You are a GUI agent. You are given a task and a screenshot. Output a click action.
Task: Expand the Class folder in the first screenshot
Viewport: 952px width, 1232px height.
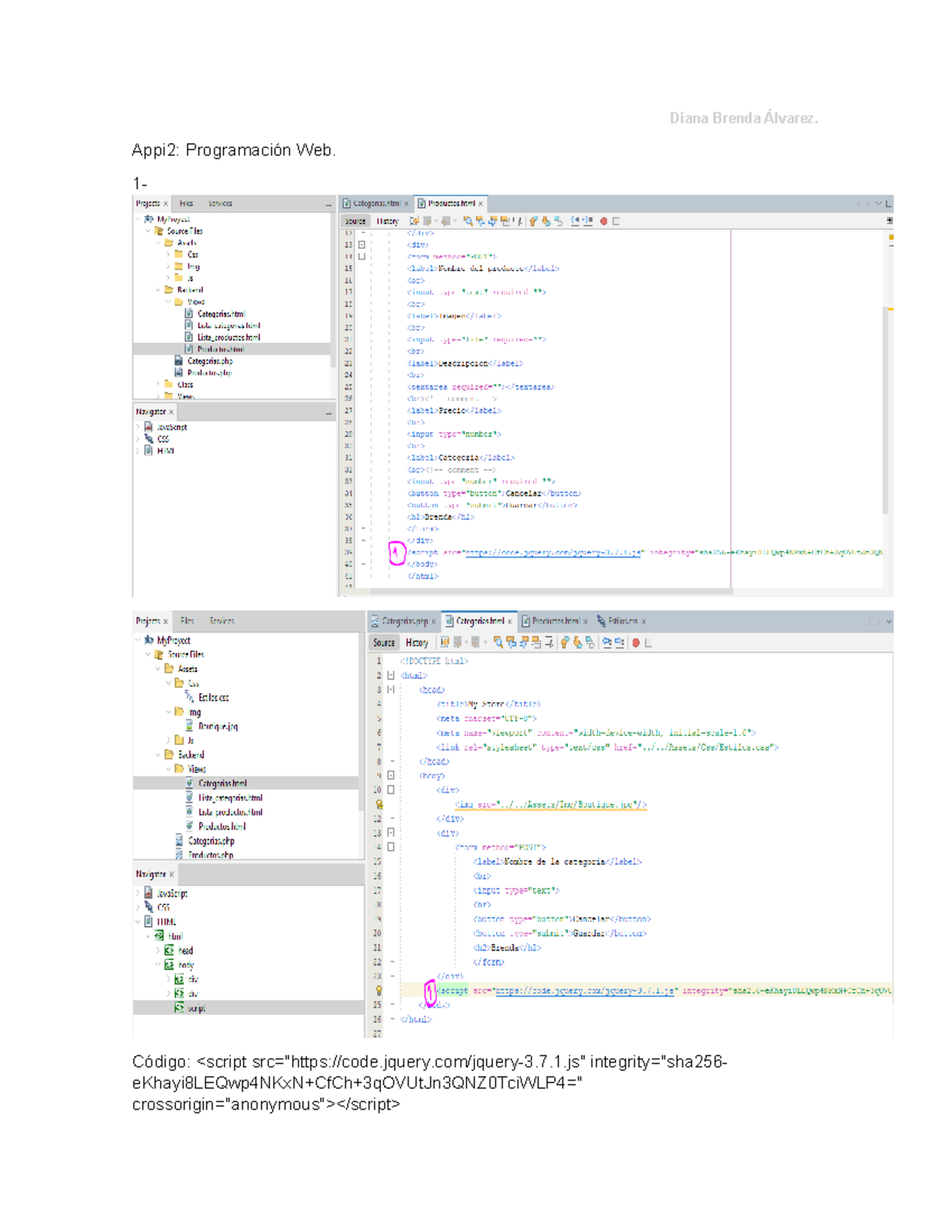[158, 385]
